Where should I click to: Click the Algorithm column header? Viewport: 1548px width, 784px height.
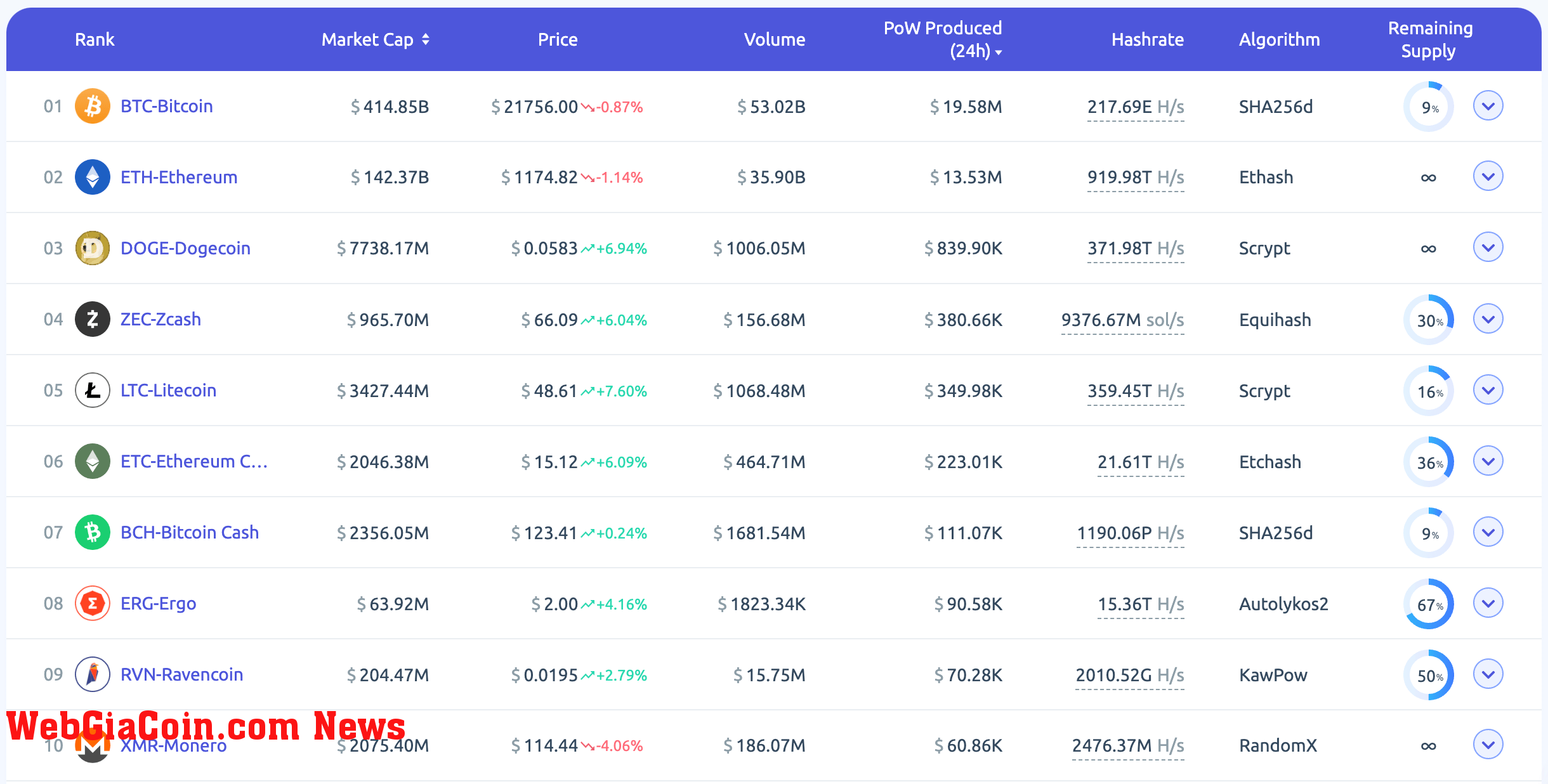(x=1280, y=39)
